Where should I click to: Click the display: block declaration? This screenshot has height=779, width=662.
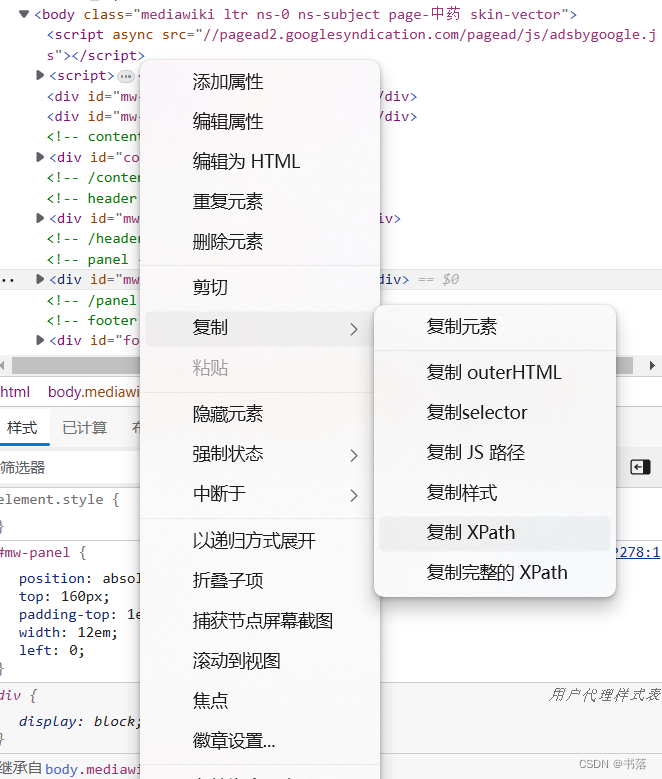coord(80,721)
